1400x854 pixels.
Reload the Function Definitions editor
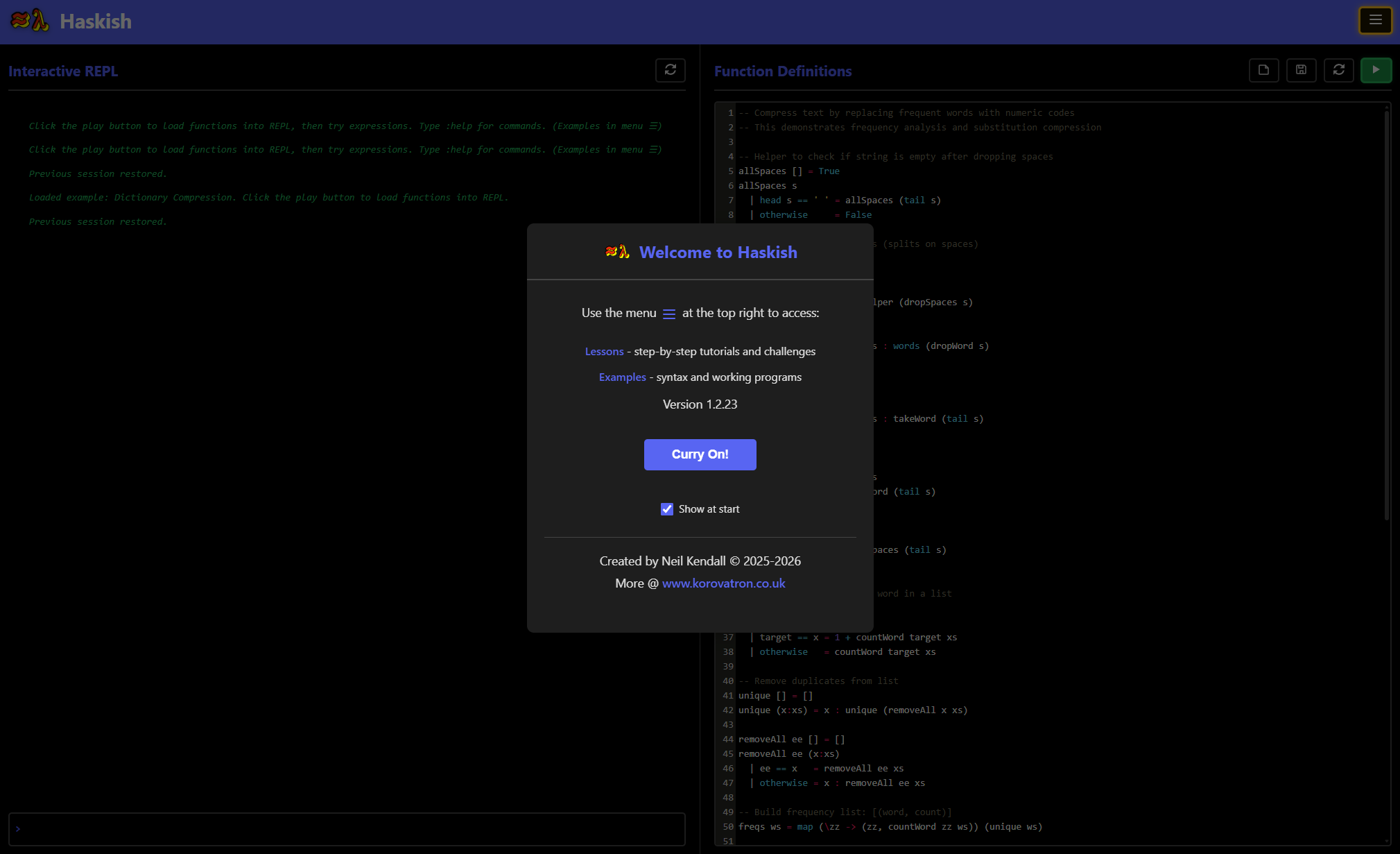point(1339,70)
